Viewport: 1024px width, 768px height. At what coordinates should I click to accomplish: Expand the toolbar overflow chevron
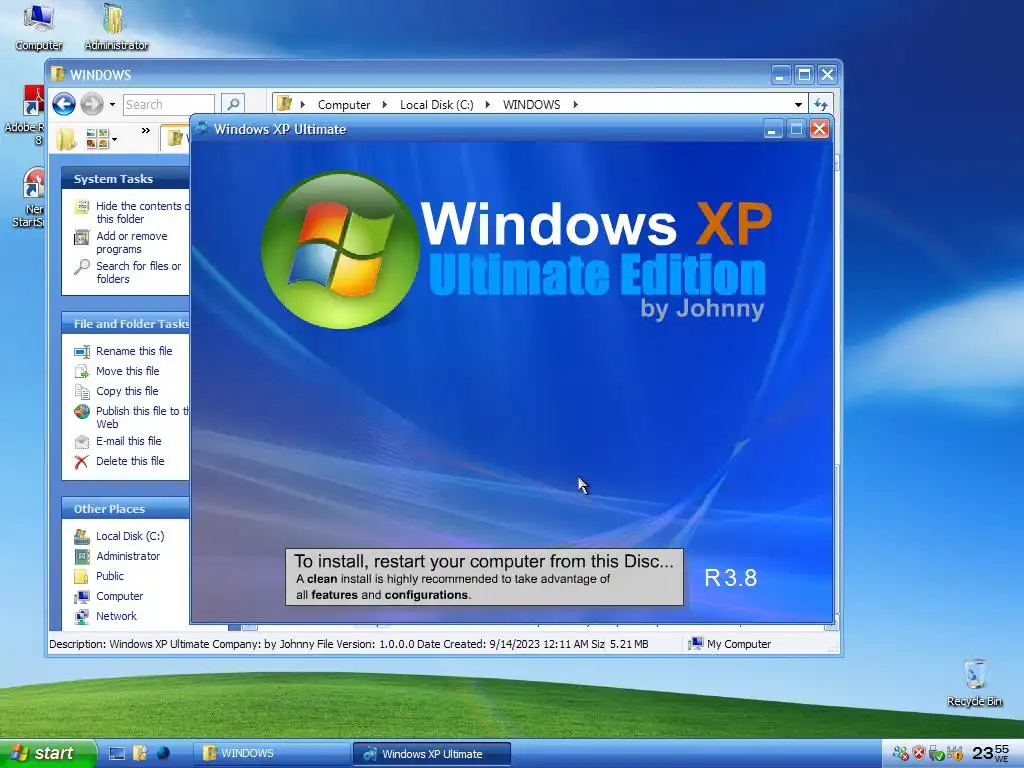[146, 131]
